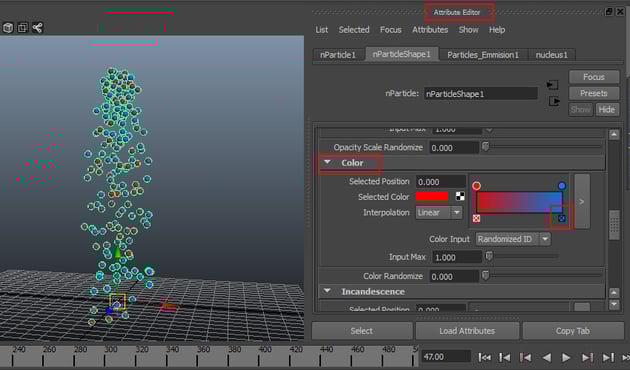Click the dropdown arrow beside Randomized ID
This screenshot has height=370, width=630.
click(545, 239)
